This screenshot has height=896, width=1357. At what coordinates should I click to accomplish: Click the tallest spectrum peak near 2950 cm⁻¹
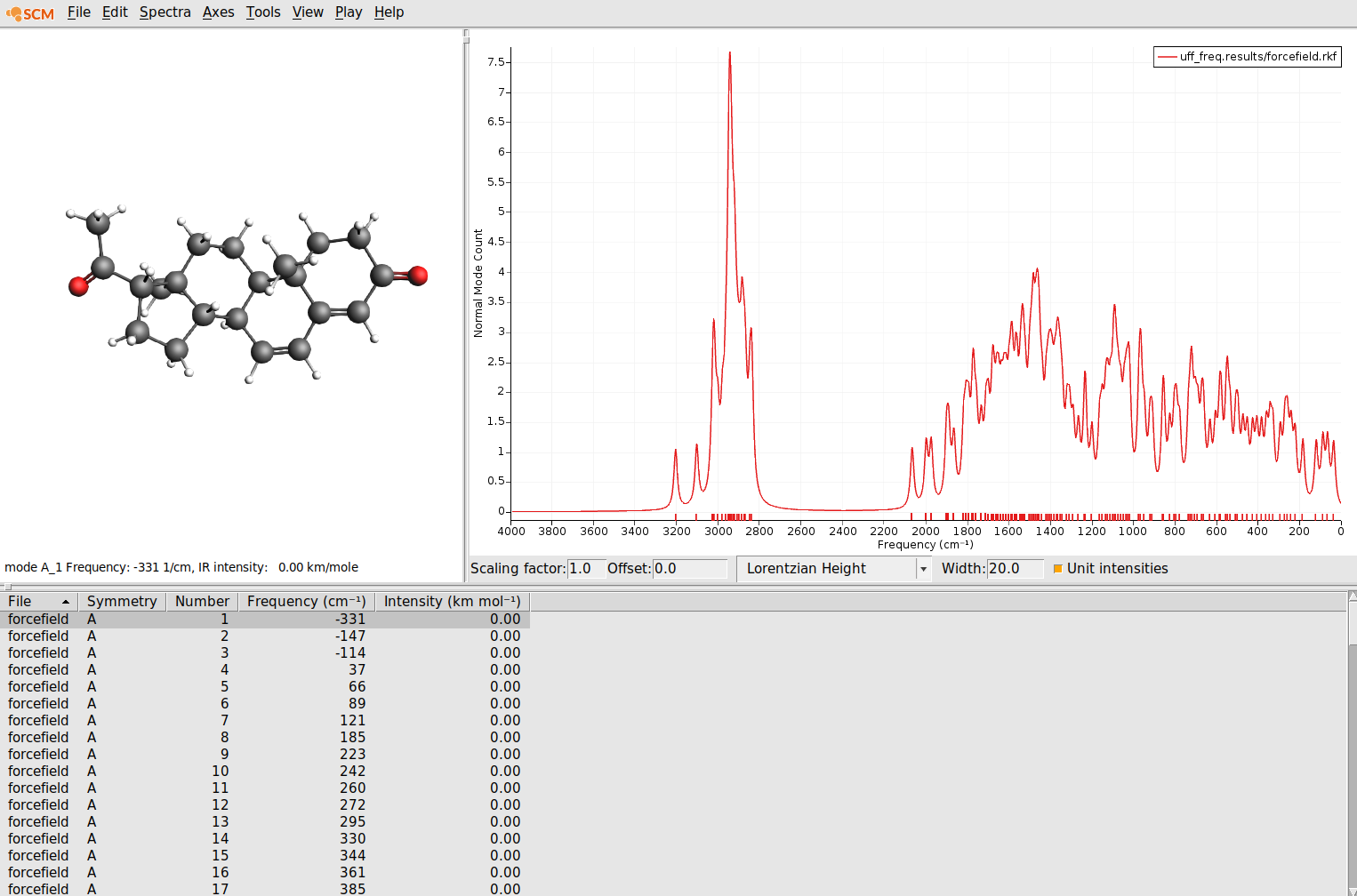[x=730, y=53]
